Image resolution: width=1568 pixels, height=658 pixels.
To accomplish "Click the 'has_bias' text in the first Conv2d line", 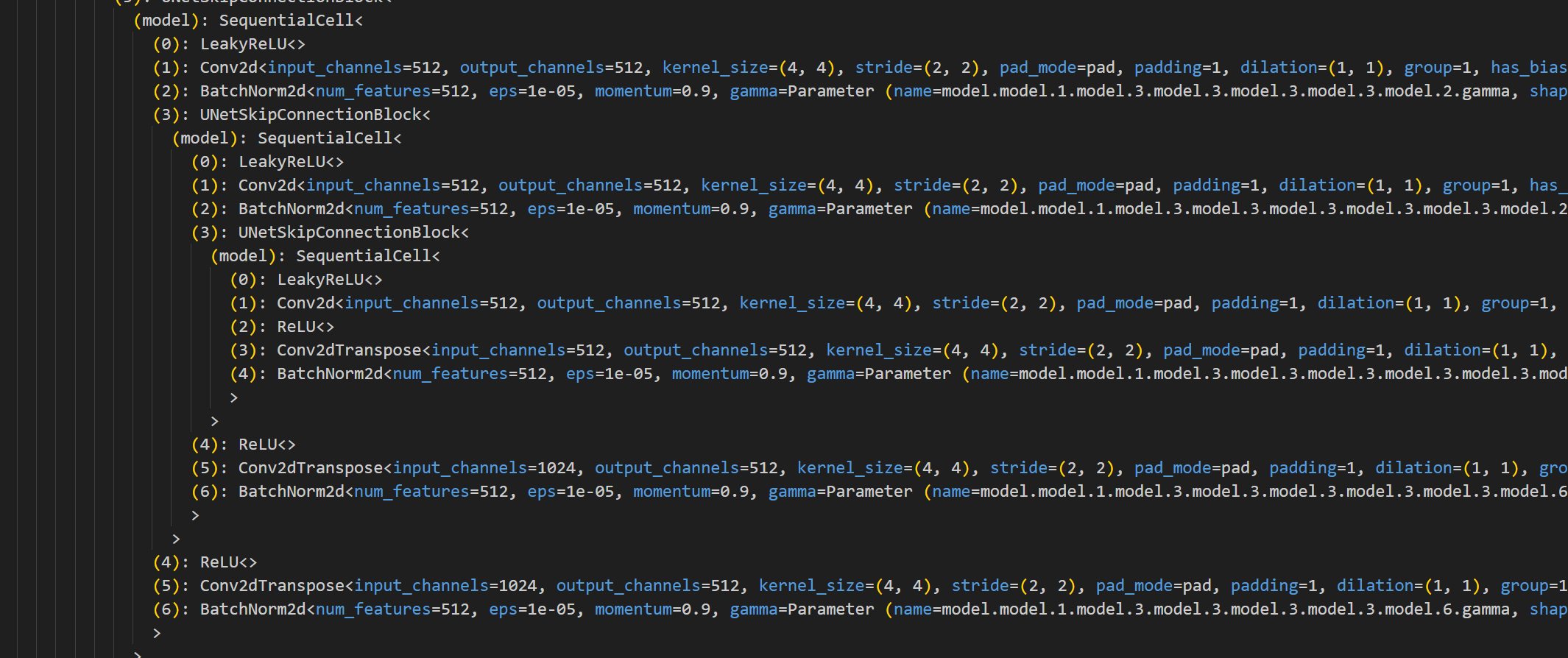I will [1529, 67].
